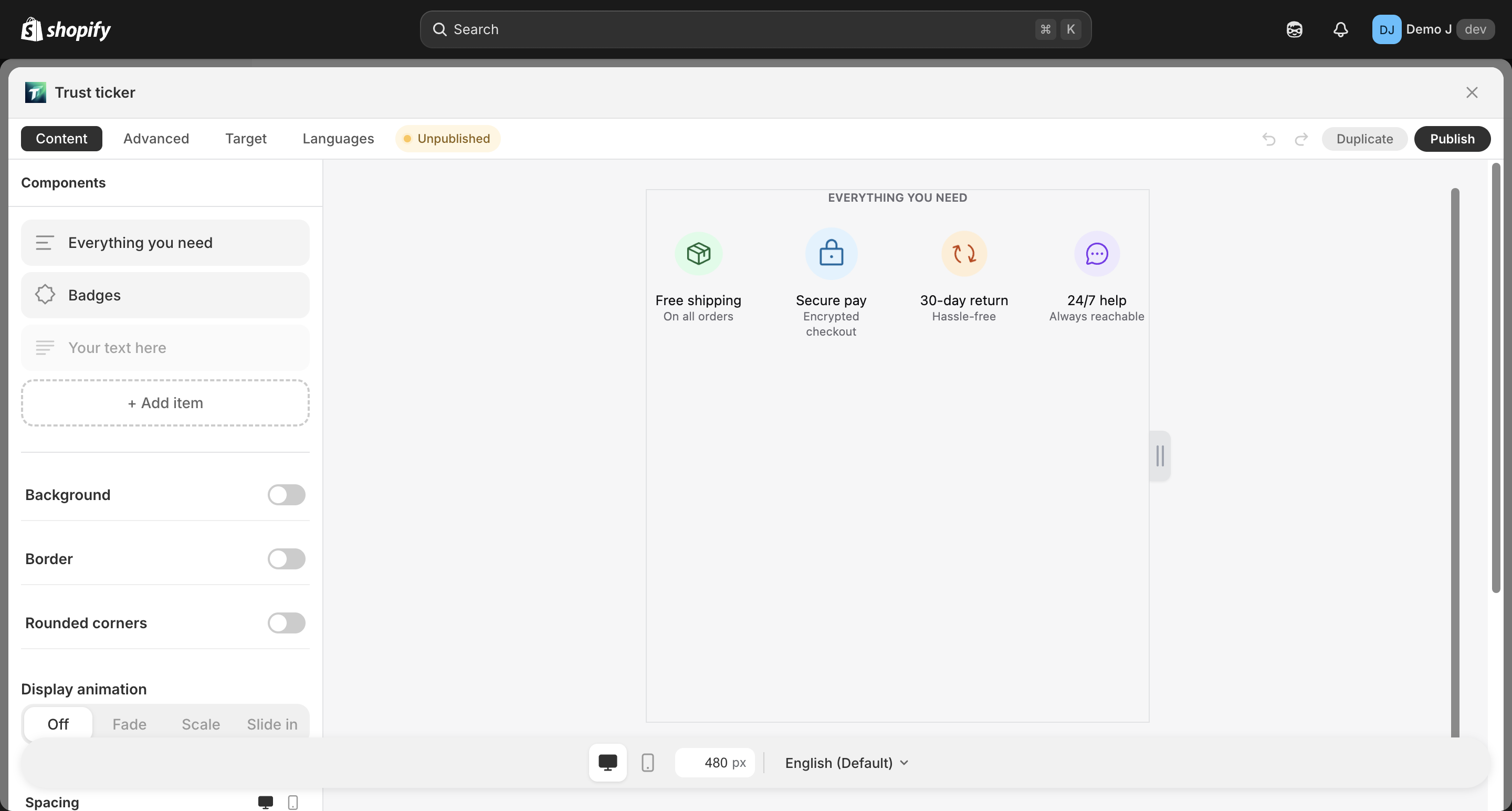
Task: Click the Unpublished status badge
Action: pos(448,139)
